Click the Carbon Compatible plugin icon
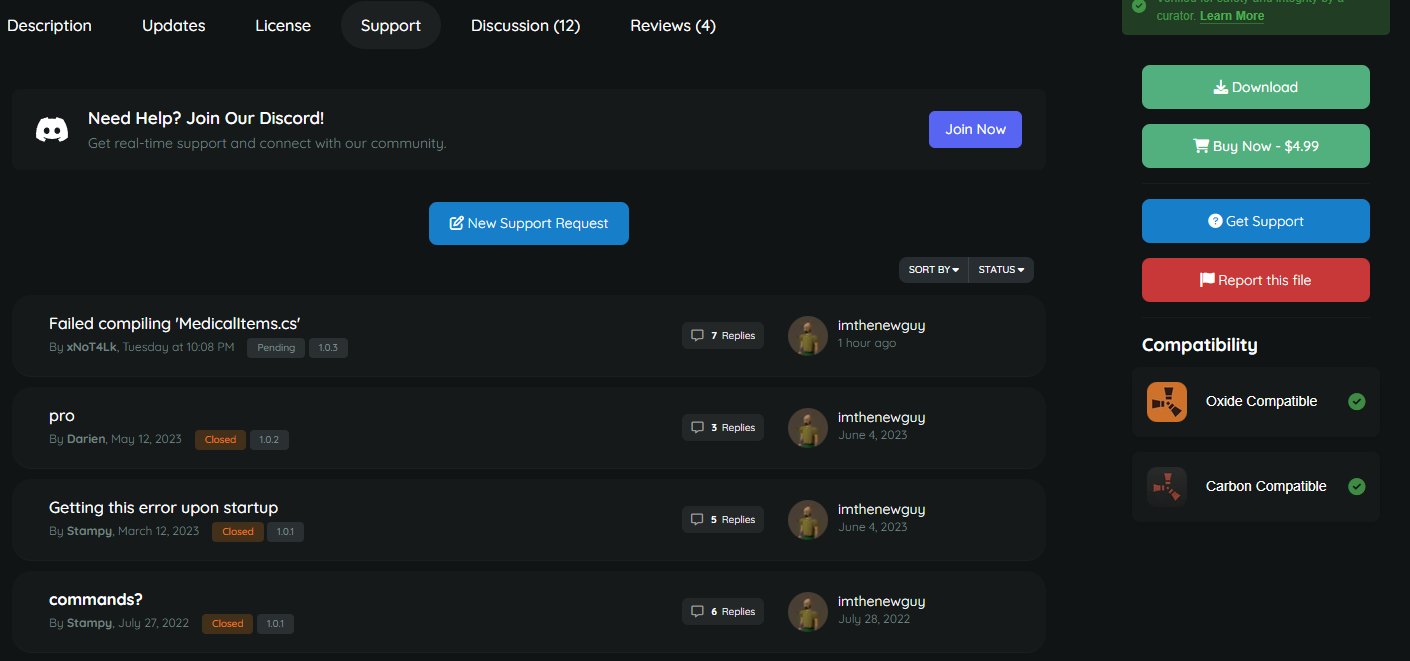The width and height of the screenshot is (1410, 661). pyautogui.click(x=1167, y=487)
